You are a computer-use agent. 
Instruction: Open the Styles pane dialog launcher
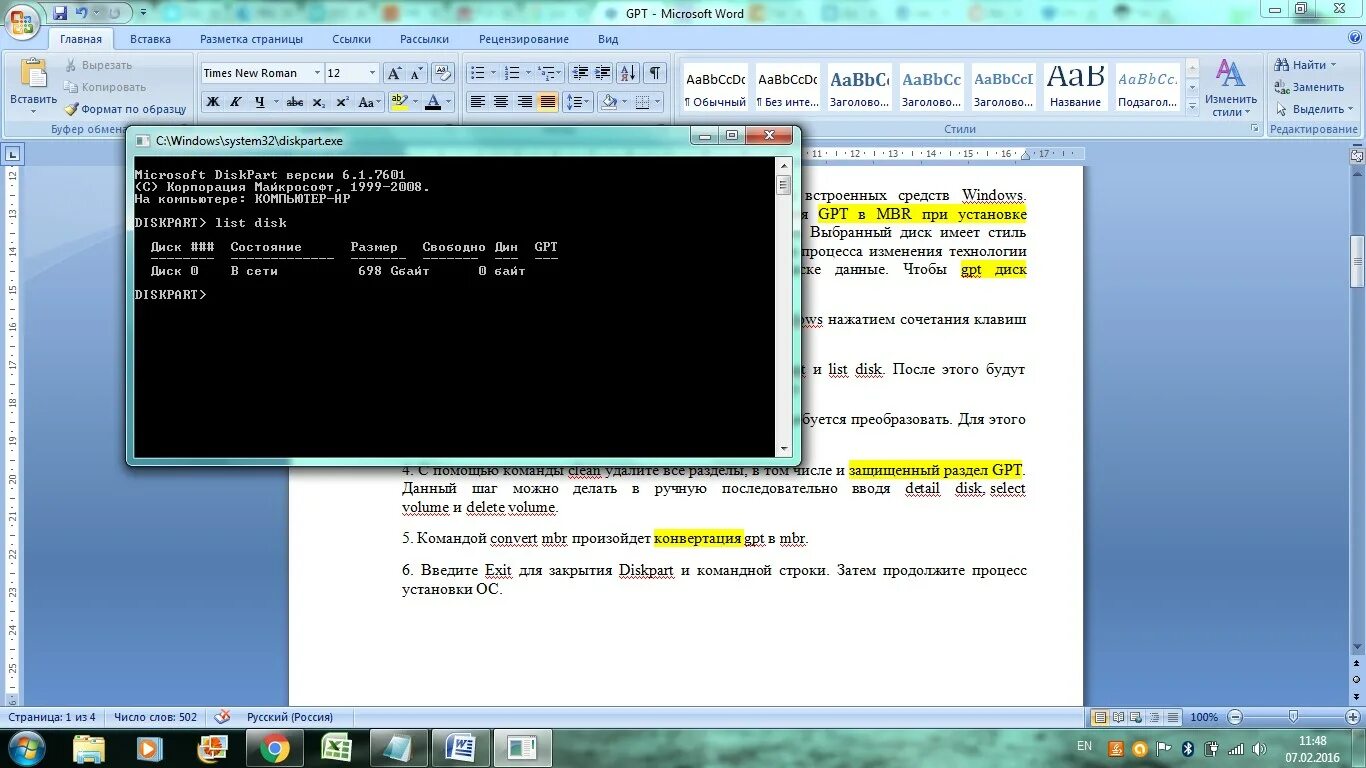tap(1253, 129)
